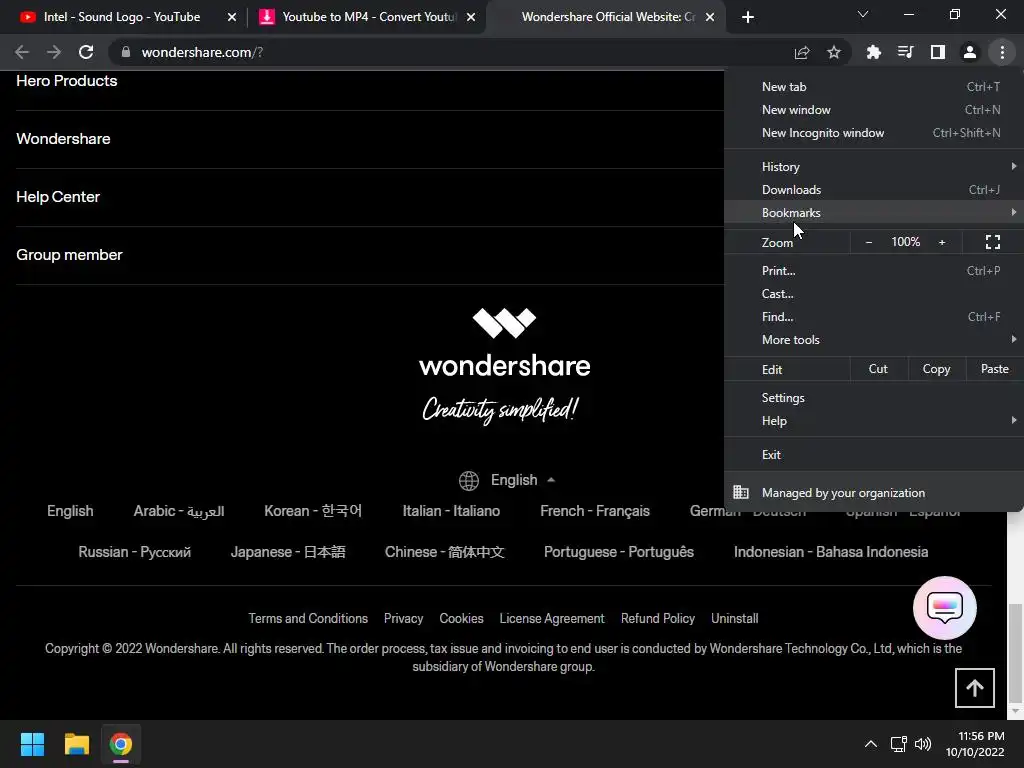Open the English language dropdown

click(x=507, y=480)
